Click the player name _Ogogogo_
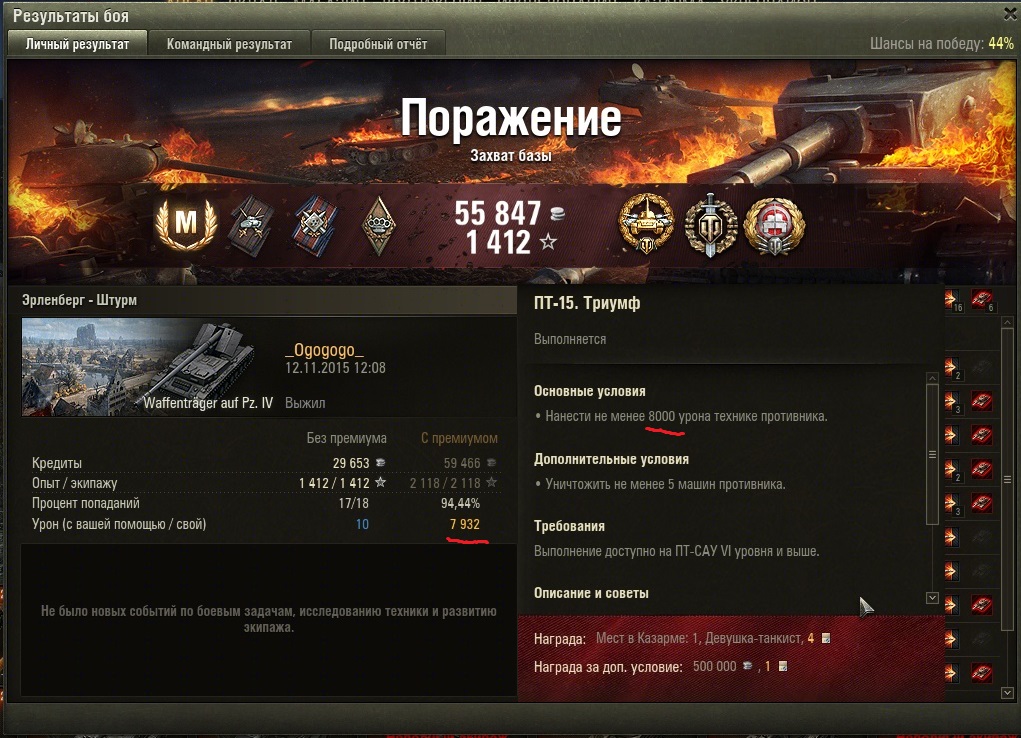The image size is (1021, 738). tap(324, 350)
